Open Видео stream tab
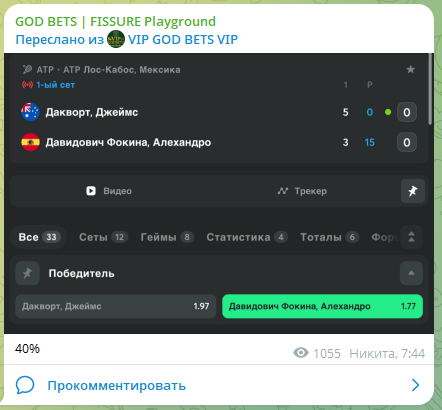This screenshot has width=442, height=410. (x=109, y=191)
